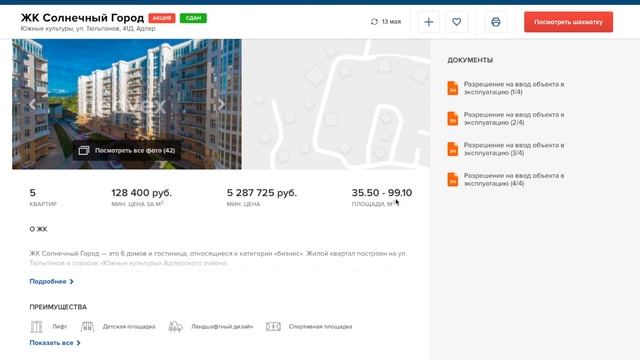This screenshot has width=640, height=360.
Task: Open Посмотреть все фото (42) gallery
Action: click(127, 151)
